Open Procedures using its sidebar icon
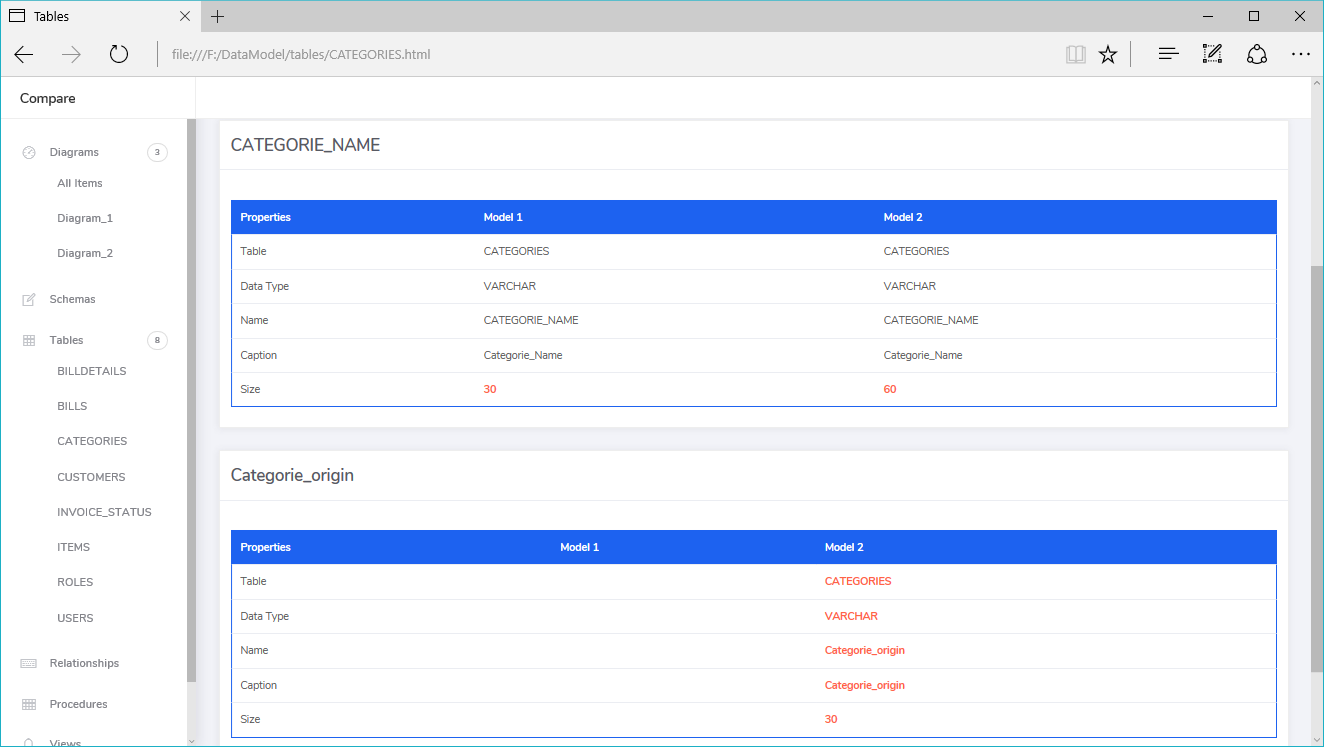This screenshot has width=1324, height=747. (x=28, y=704)
